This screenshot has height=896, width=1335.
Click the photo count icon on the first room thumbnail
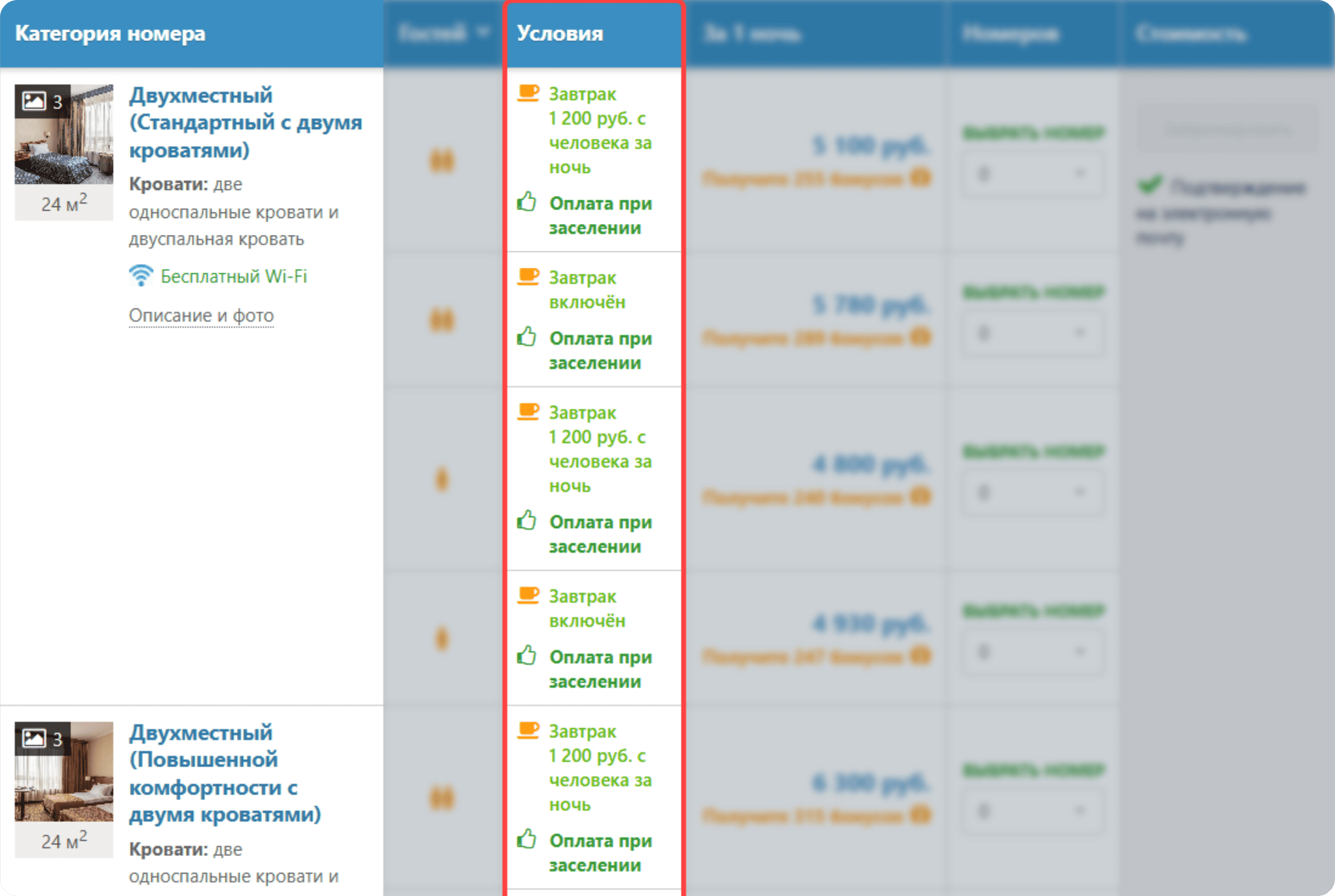pos(34,101)
